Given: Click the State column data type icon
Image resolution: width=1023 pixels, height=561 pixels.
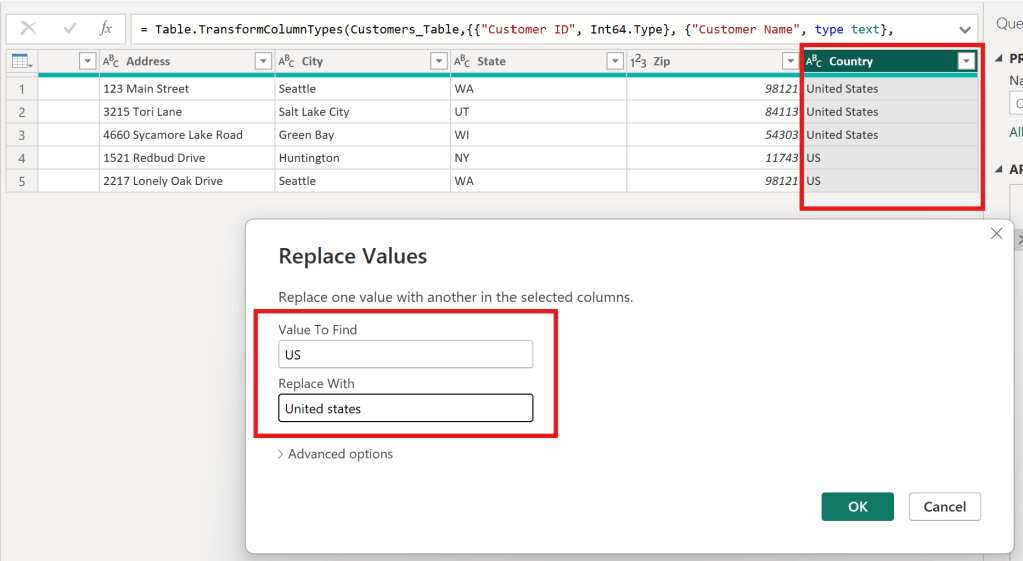Looking at the screenshot, I should point(462,61).
